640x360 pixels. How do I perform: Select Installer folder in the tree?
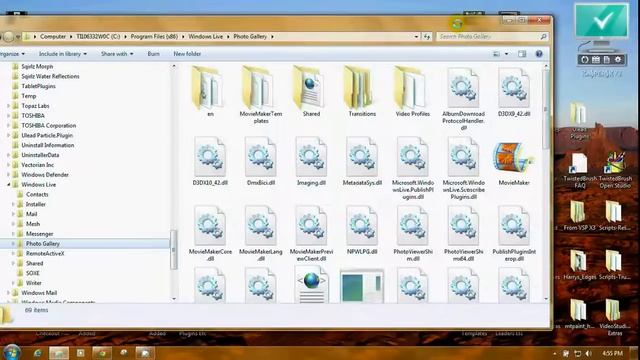pyautogui.click(x=36, y=204)
